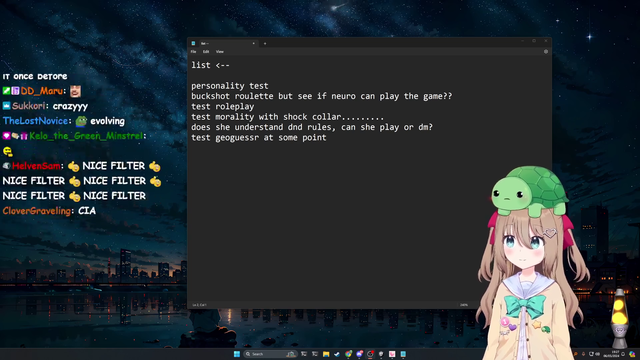
Task: Open the pink app icon in taskbar
Action: 392,354
